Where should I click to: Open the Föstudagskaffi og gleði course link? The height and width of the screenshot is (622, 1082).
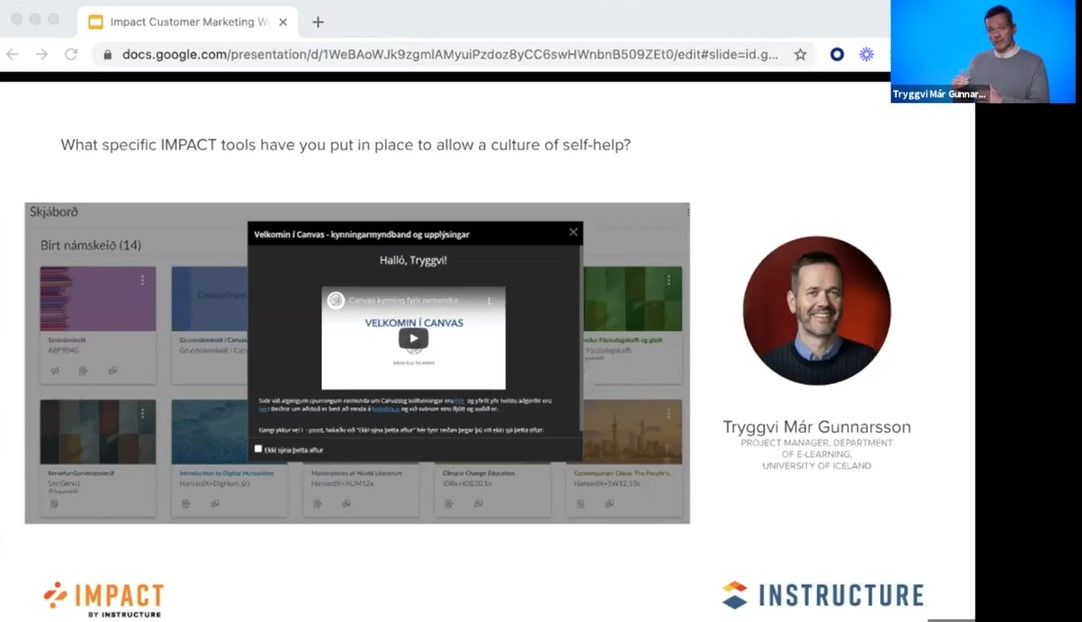pyautogui.click(x=624, y=340)
